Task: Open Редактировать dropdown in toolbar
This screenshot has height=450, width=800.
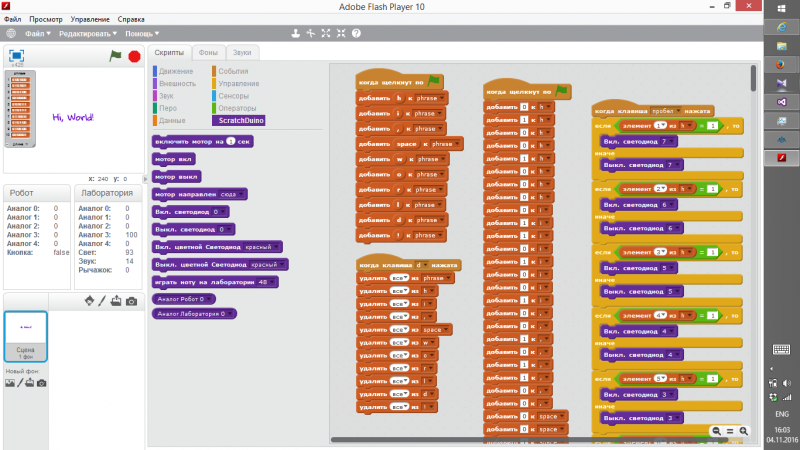Action: [x=88, y=34]
